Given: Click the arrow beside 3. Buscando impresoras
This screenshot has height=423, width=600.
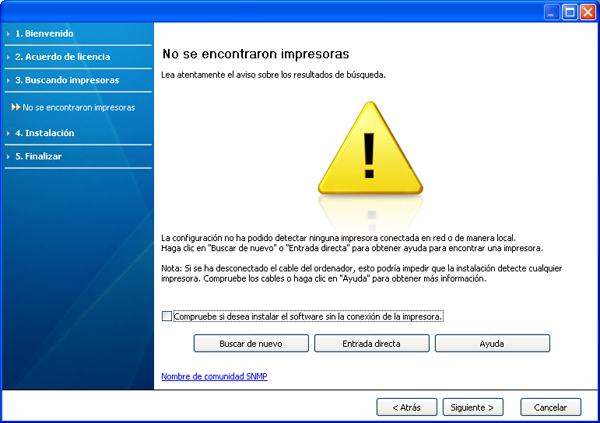Looking at the screenshot, I should click(x=8, y=81).
